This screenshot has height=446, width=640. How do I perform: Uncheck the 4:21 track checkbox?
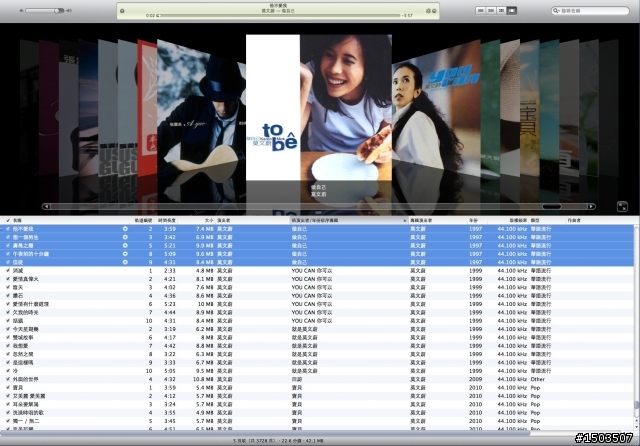point(8,279)
